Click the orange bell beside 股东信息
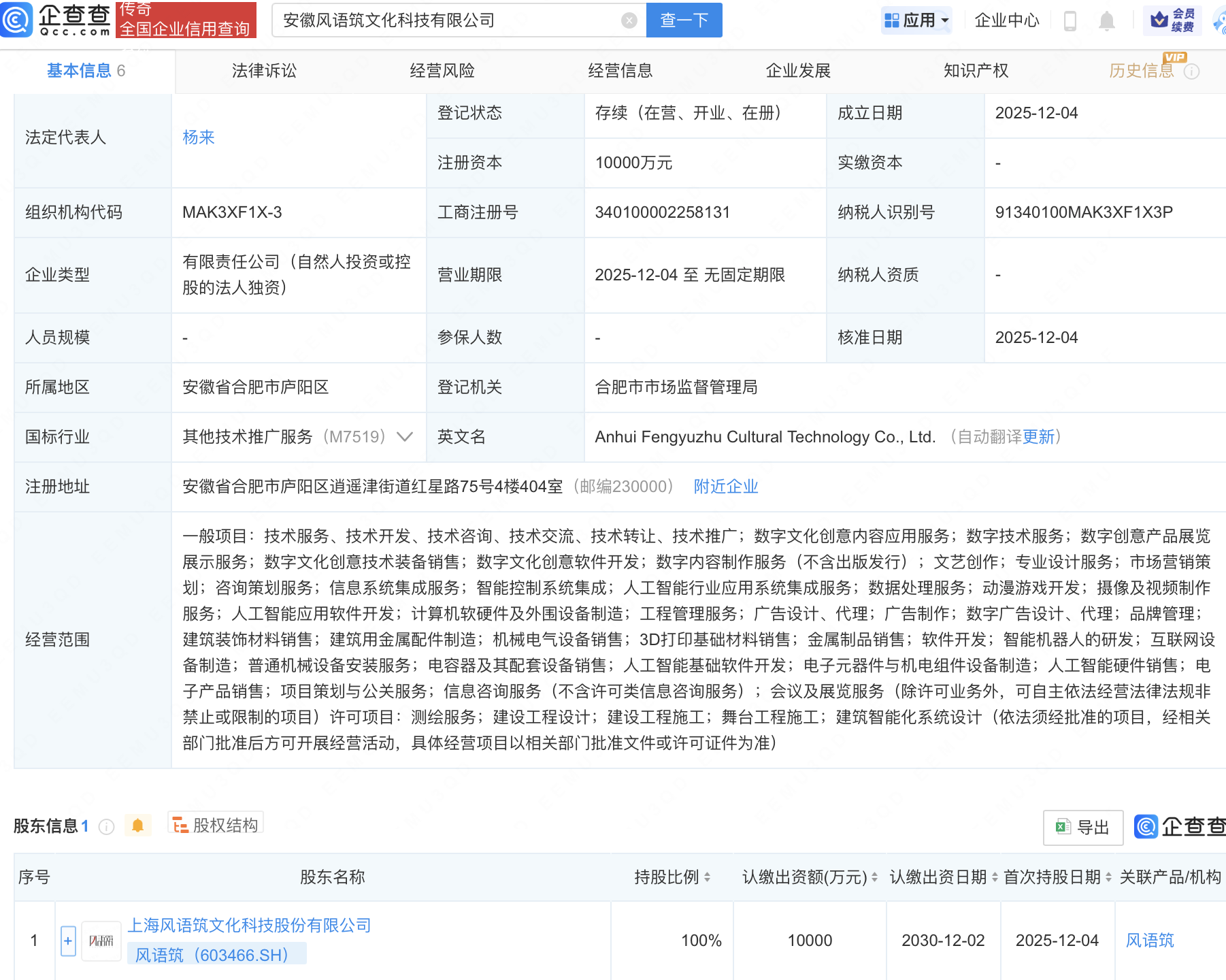The image size is (1226, 980). 138,825
